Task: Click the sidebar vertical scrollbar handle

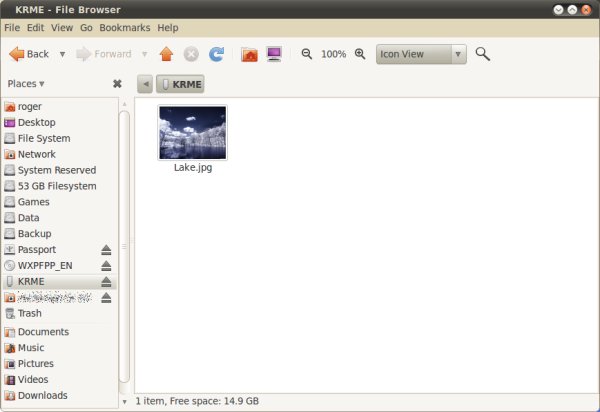Action: 124,247
